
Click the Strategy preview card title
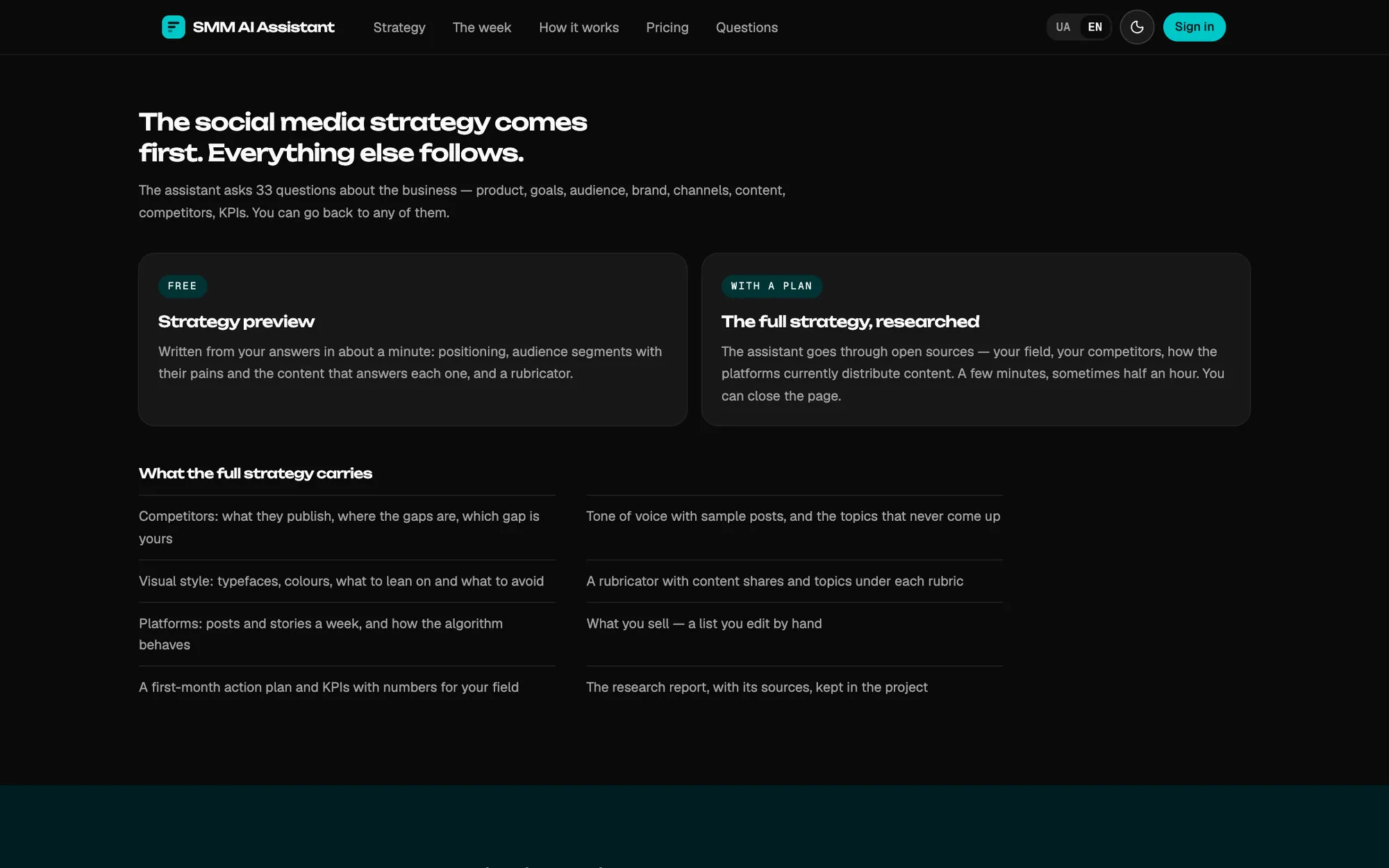point(236,322)
